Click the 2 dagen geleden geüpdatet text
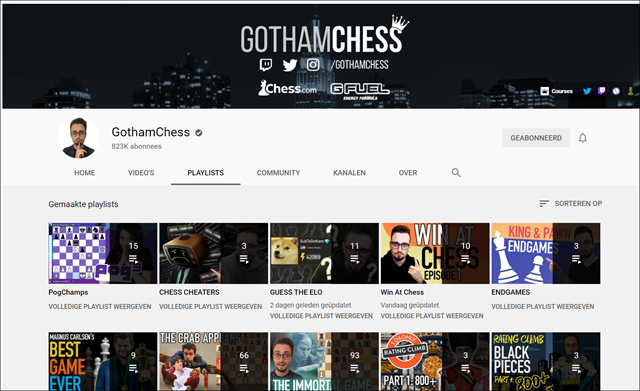The image size is (640, 391). [311, 305]
